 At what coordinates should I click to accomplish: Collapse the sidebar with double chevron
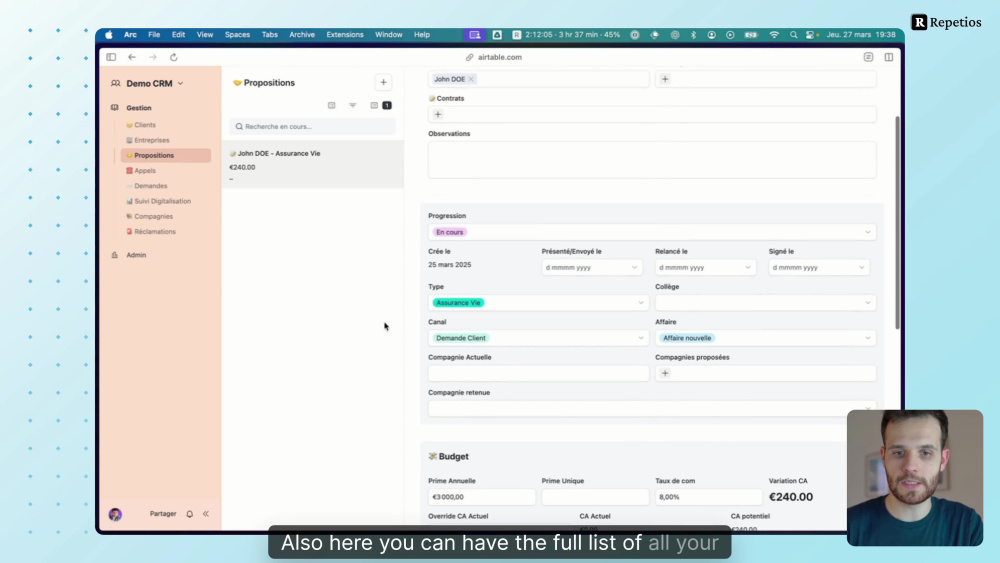(x=206, y=514)
